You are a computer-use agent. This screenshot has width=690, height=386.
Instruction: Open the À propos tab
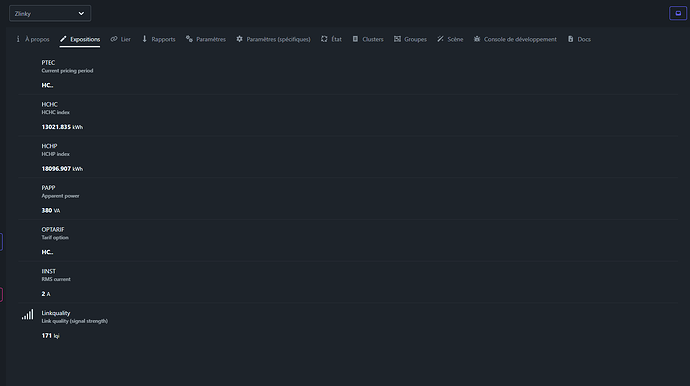click(33, 39)
